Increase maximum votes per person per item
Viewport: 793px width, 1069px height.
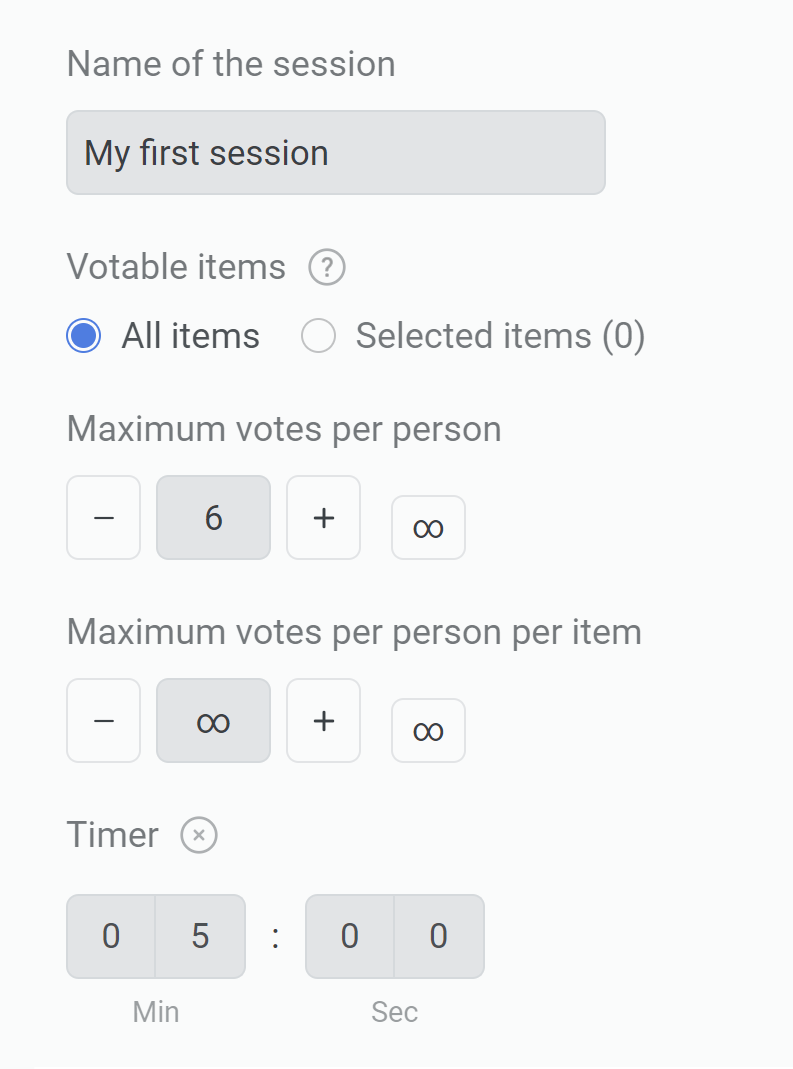click(x=323, y=721)
